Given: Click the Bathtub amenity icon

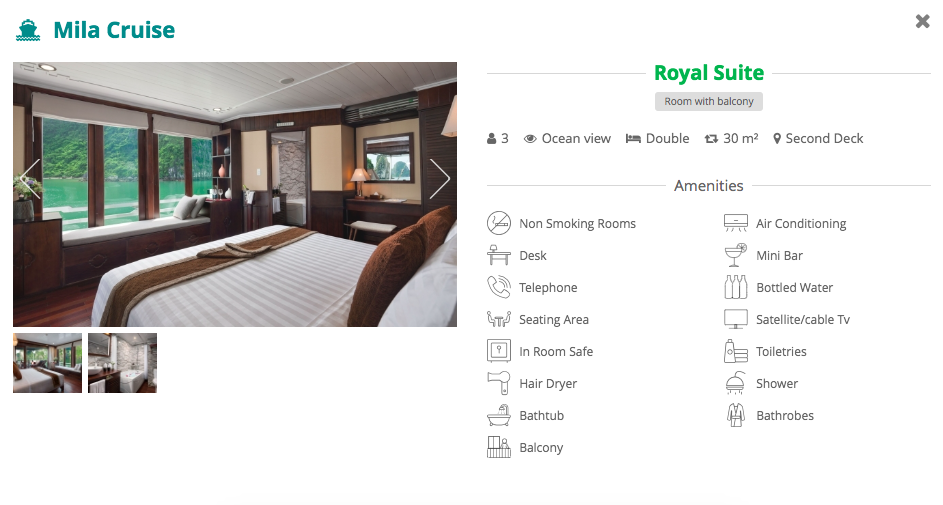Looking at the screenshot, I should pos(499,415).
